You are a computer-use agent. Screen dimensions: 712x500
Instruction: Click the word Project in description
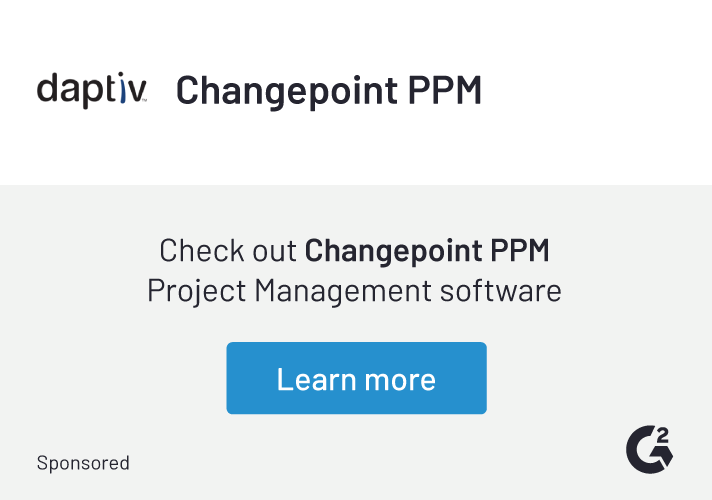point(197,292)
